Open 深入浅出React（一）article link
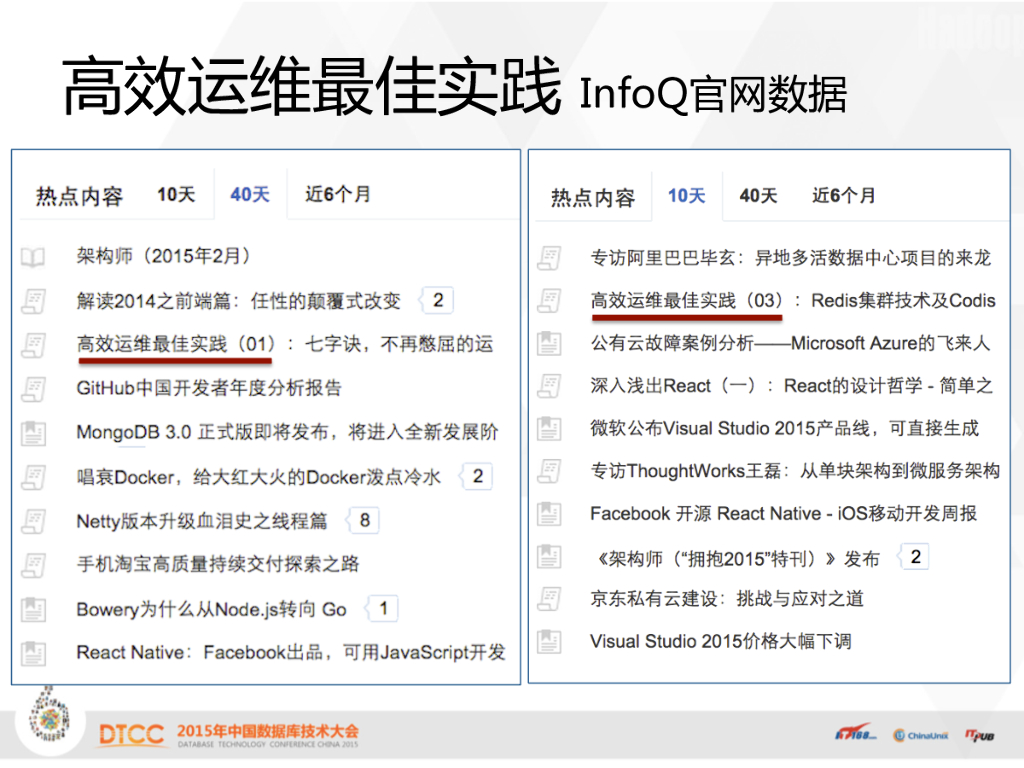Screen dimensions: 1024x768 792,386
